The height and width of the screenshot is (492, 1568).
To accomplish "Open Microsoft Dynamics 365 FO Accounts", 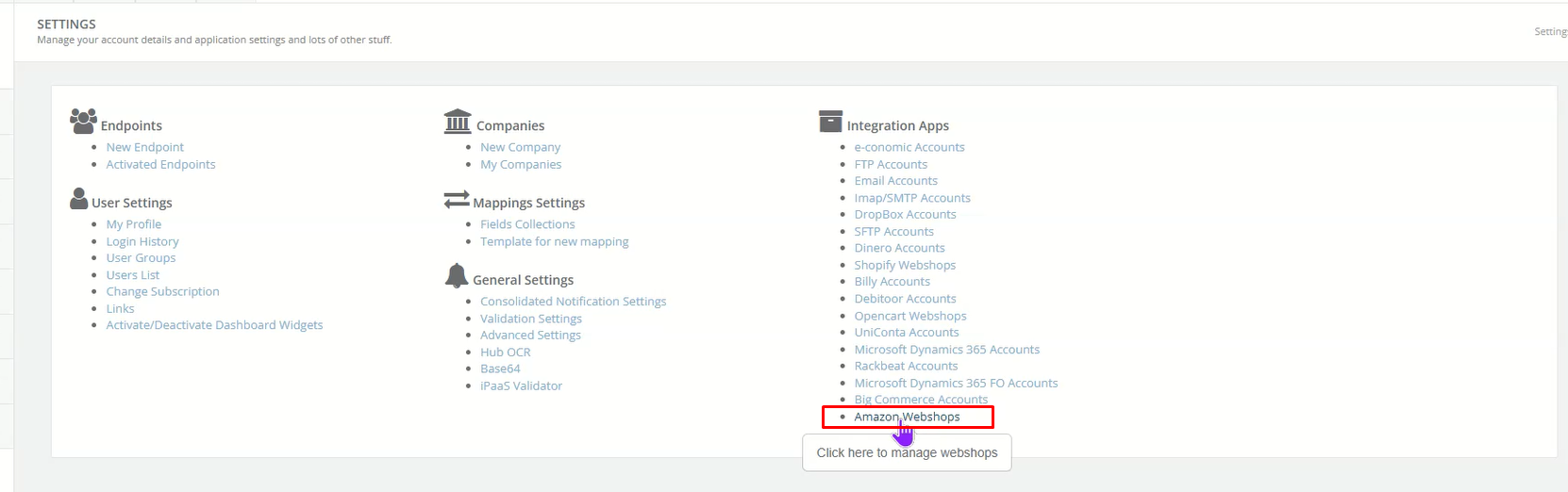I will [956, 383].
